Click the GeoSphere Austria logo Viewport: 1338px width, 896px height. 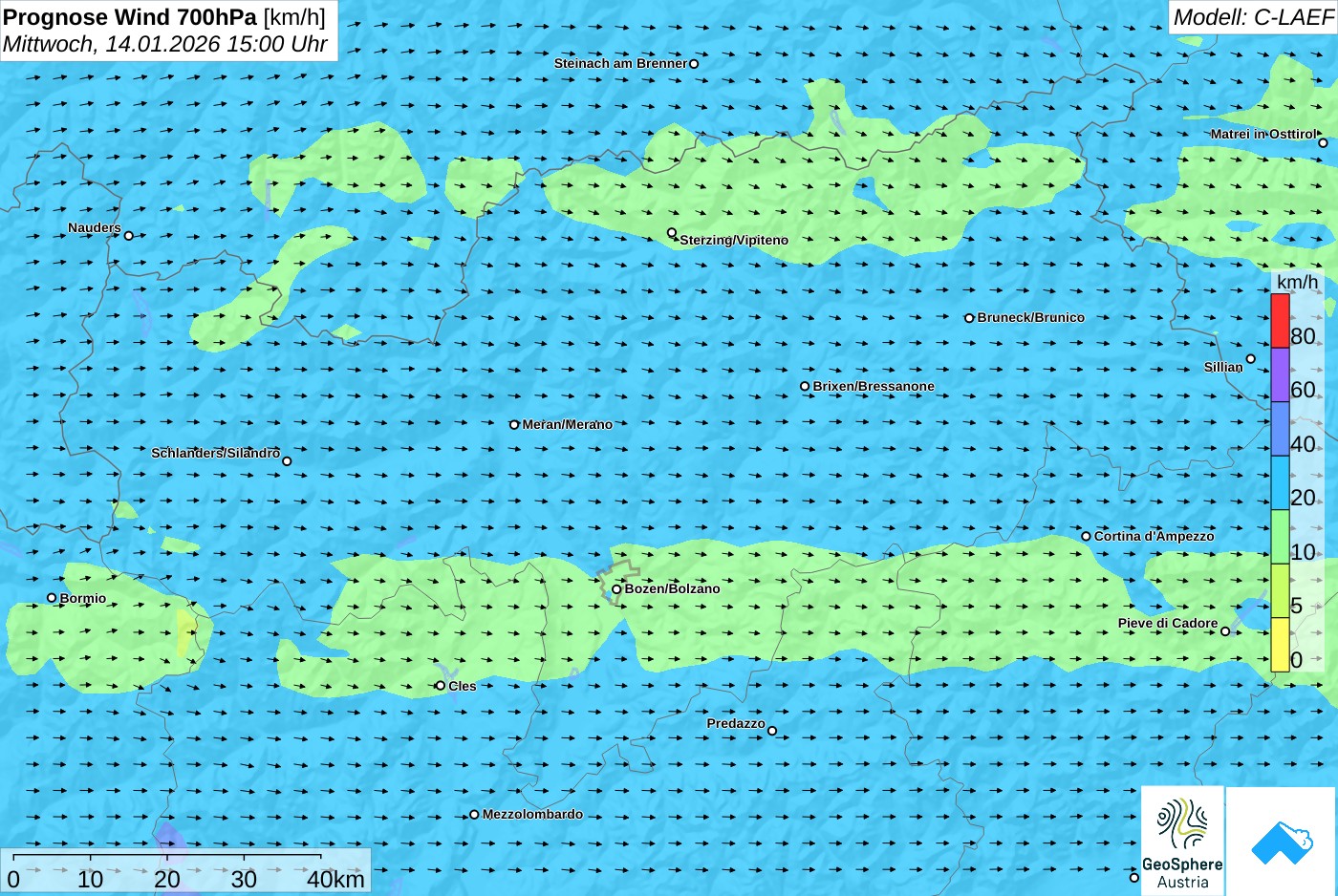pos(1182,841)
